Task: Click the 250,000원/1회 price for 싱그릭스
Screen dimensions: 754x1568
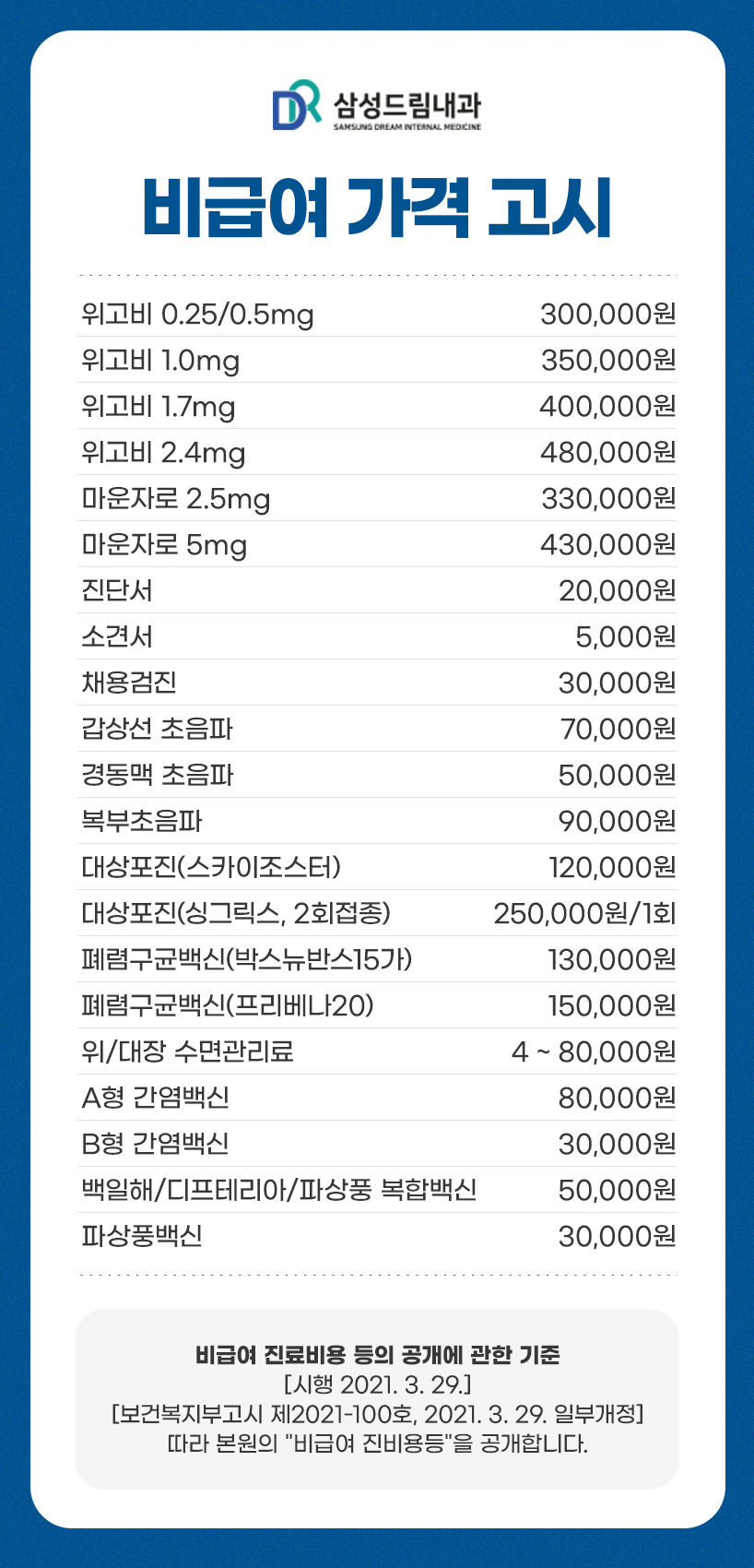Action: [584, 914]
